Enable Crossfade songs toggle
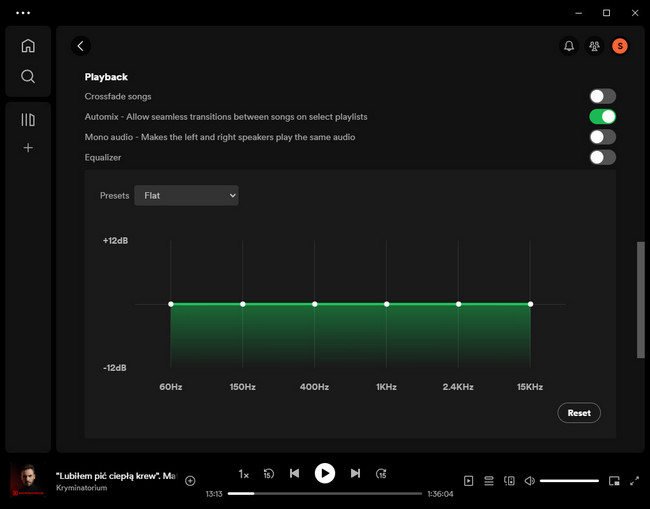 602,97
